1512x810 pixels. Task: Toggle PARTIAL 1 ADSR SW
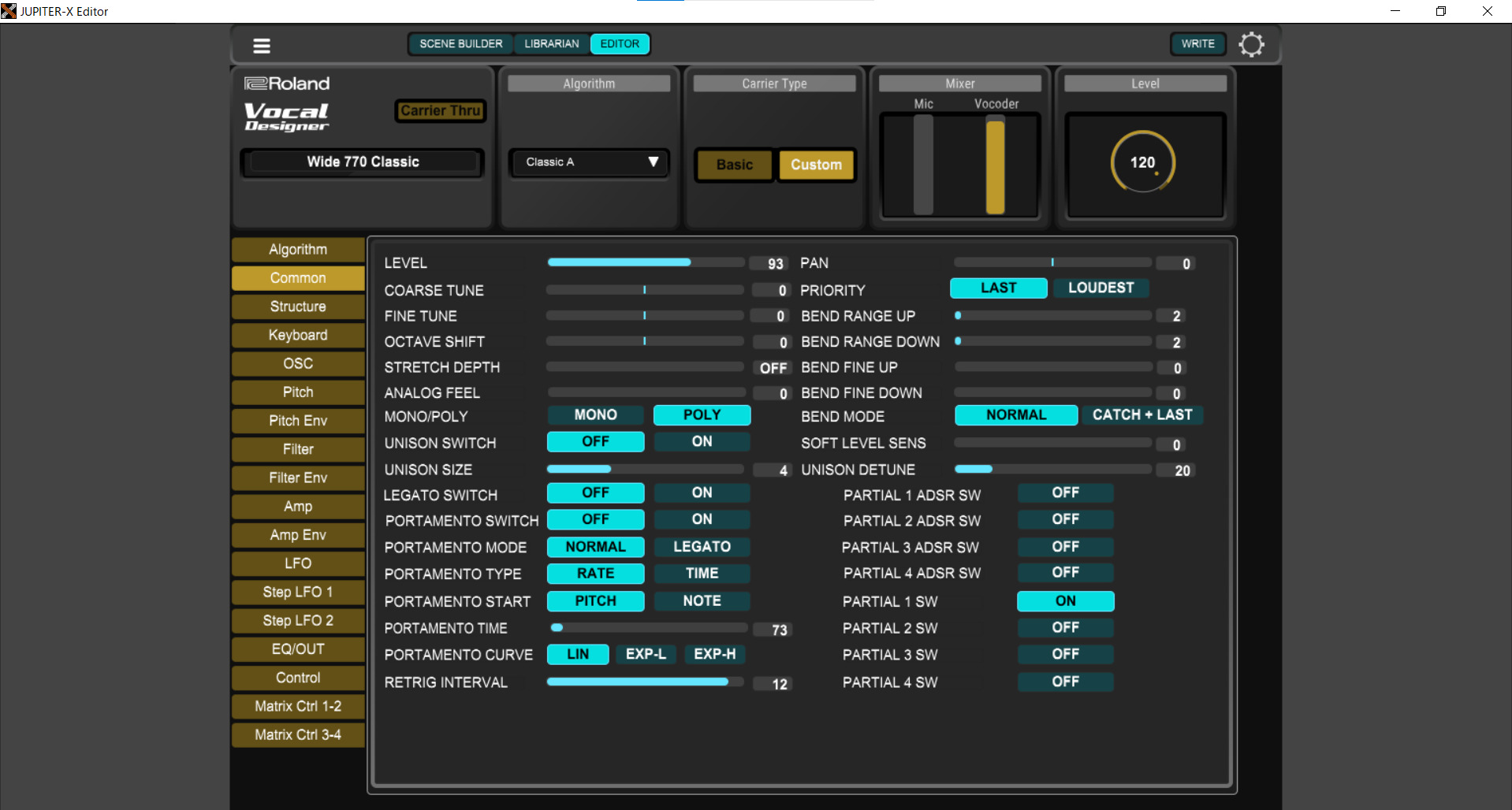pyautogui.click(x=1065, y=493)
